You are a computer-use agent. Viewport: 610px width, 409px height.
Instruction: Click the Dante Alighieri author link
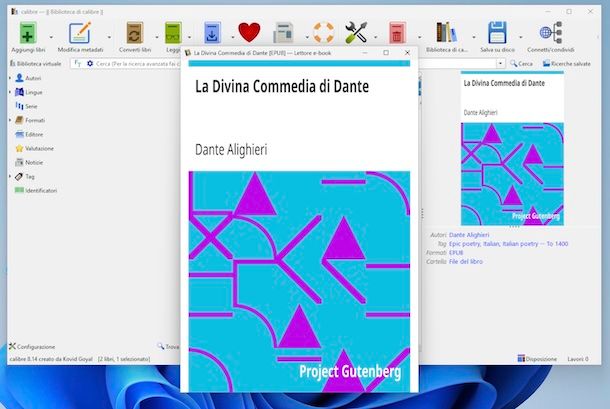pyautogui.click(x=469, y=234)
